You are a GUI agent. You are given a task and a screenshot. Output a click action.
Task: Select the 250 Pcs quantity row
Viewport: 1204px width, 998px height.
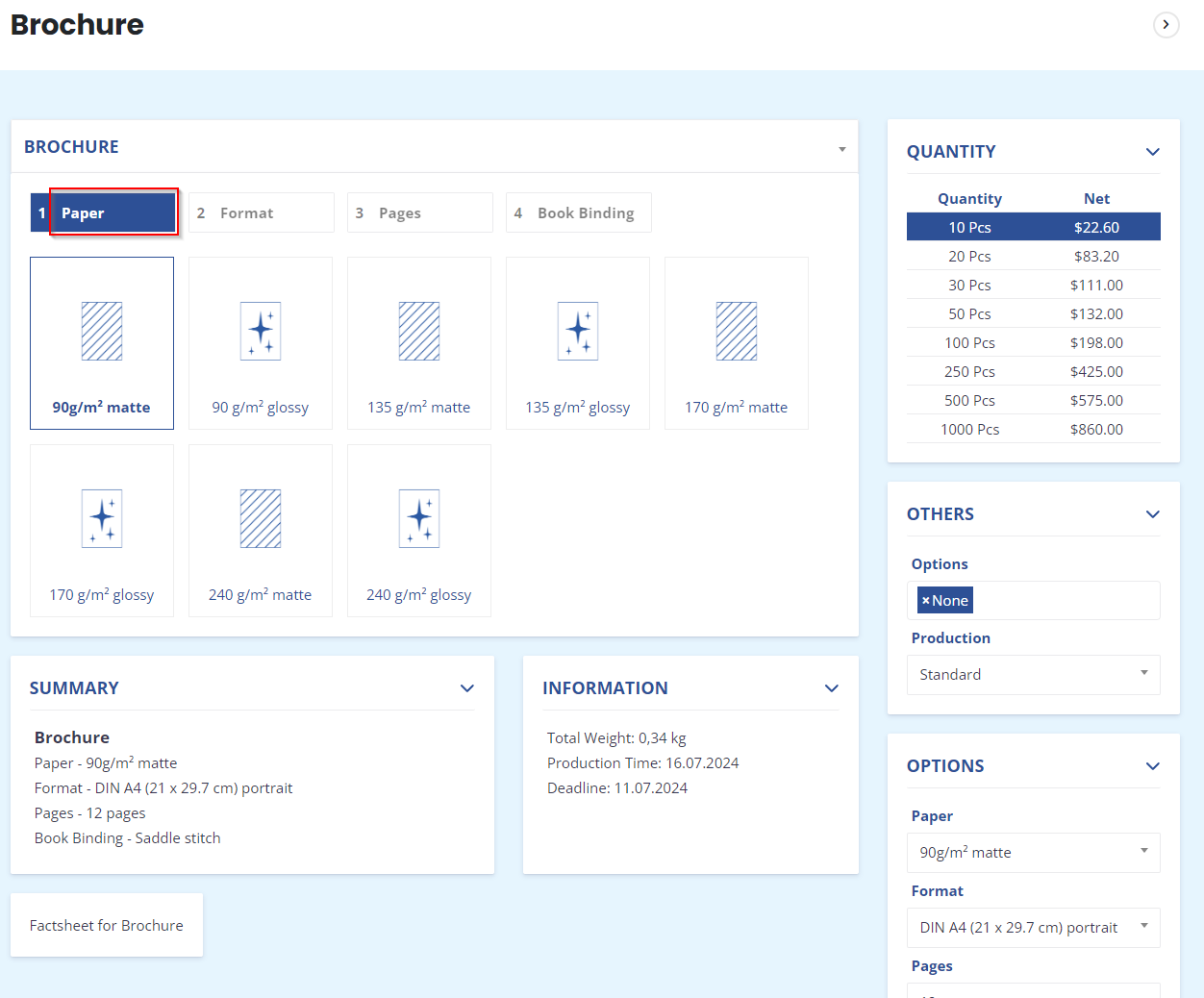tap(1034, 371)
